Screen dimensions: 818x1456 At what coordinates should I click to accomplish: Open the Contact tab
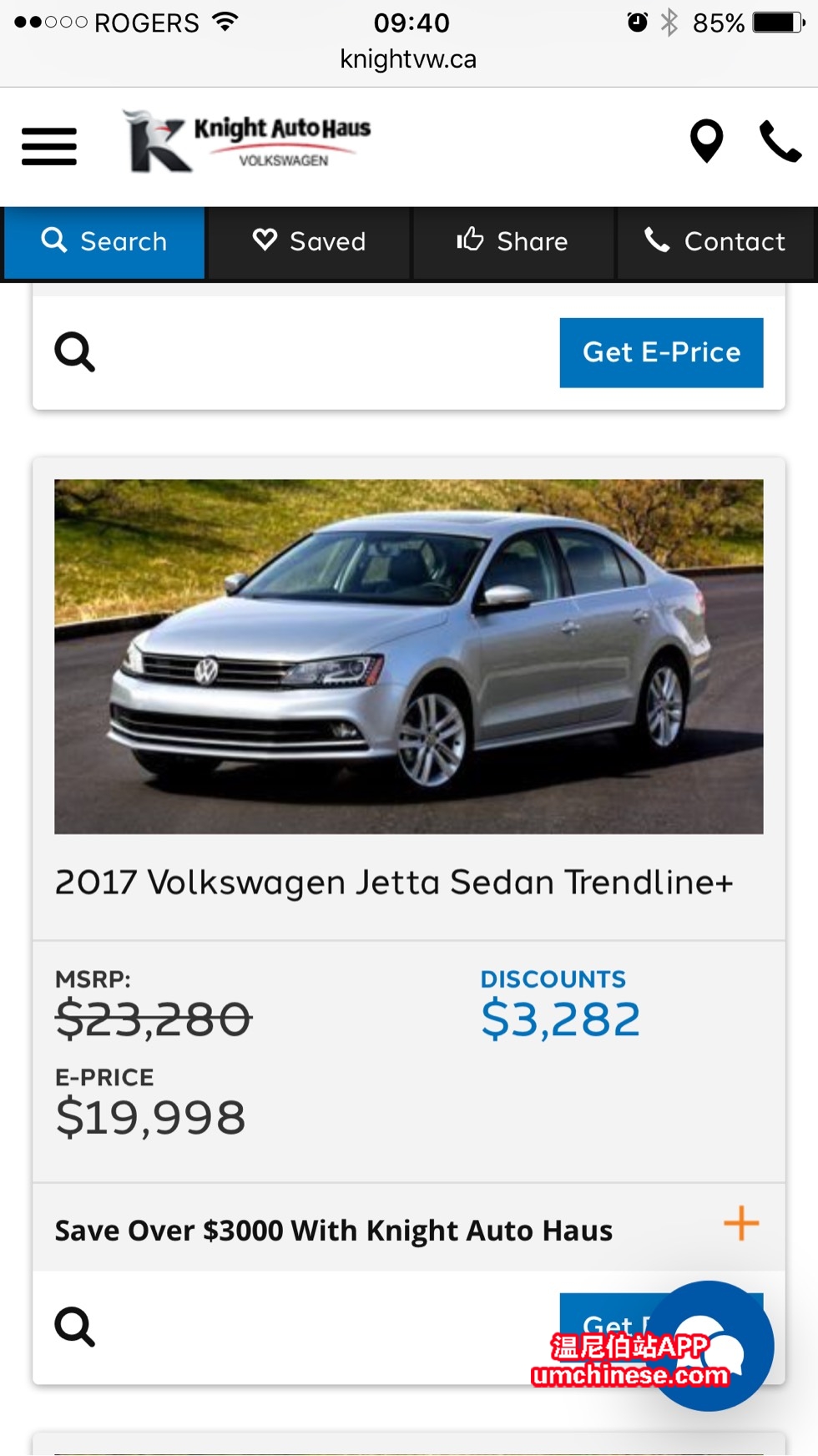coord(714,242)
